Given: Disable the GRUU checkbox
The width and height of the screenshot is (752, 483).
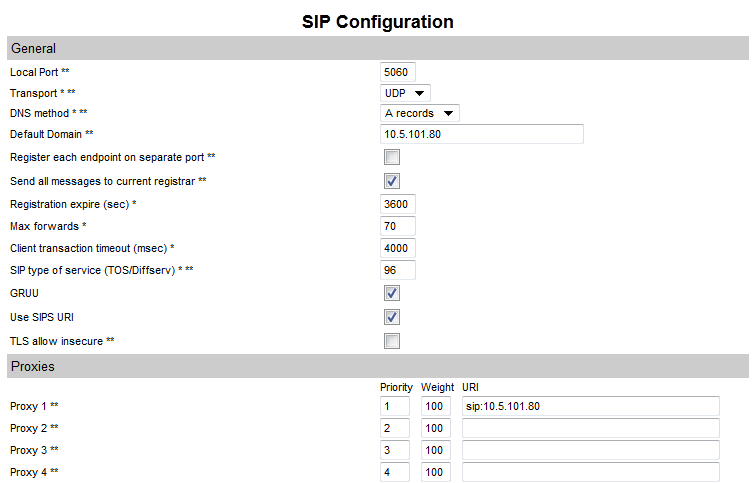Looking at the screenshot, I should click(392, 293).
